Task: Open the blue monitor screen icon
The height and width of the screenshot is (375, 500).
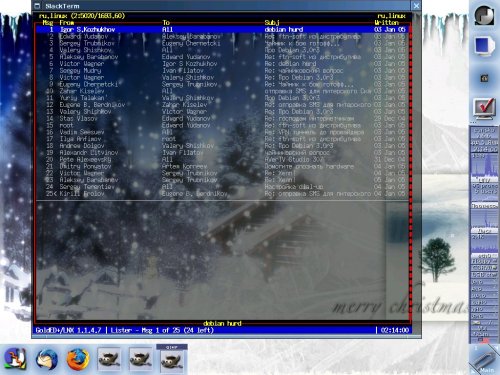Action: 484,46
